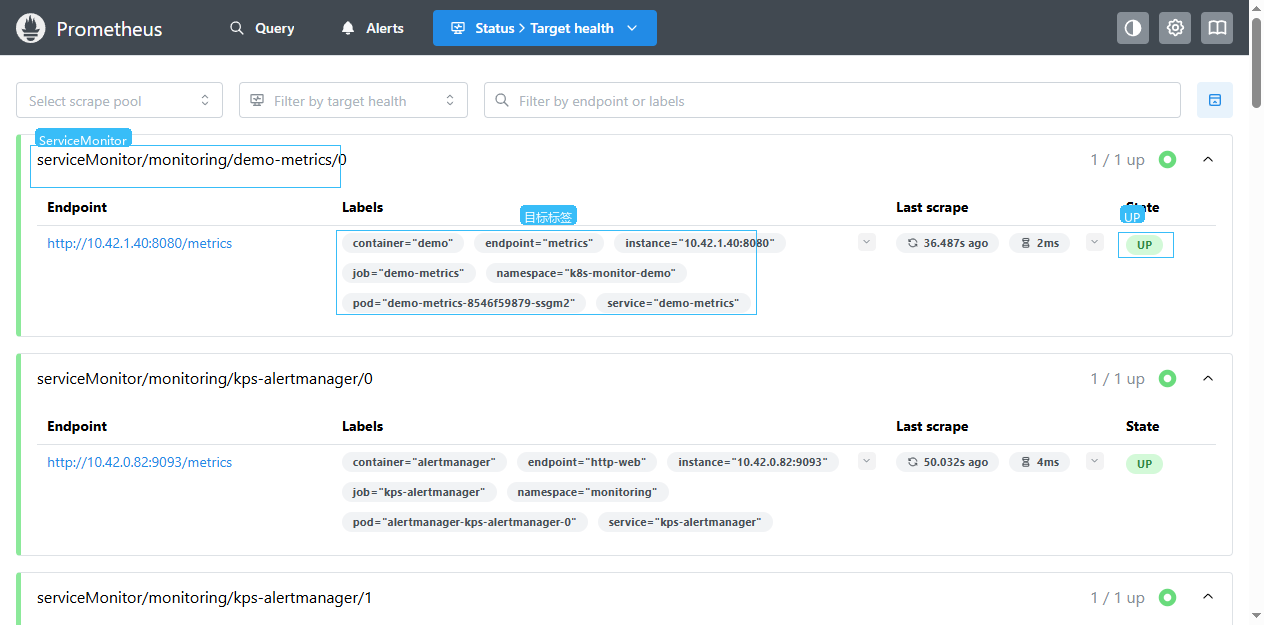Open documentation via the book icon
1264x625 pixels.
pyautogui.click(x=1217, y=28)
